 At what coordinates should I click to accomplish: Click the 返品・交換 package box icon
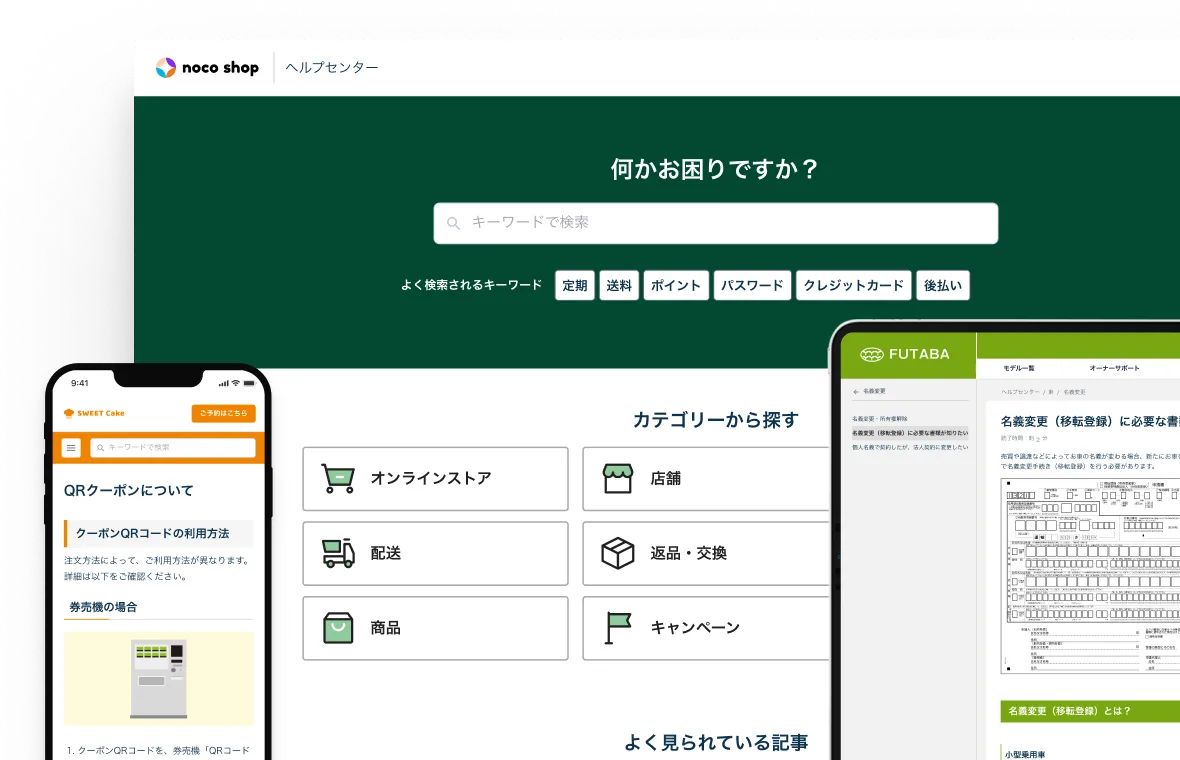click(618, 553)
